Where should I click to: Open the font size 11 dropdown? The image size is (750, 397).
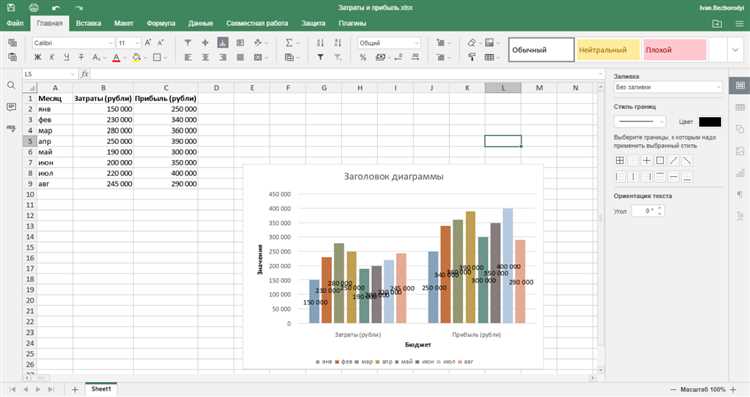137,43
